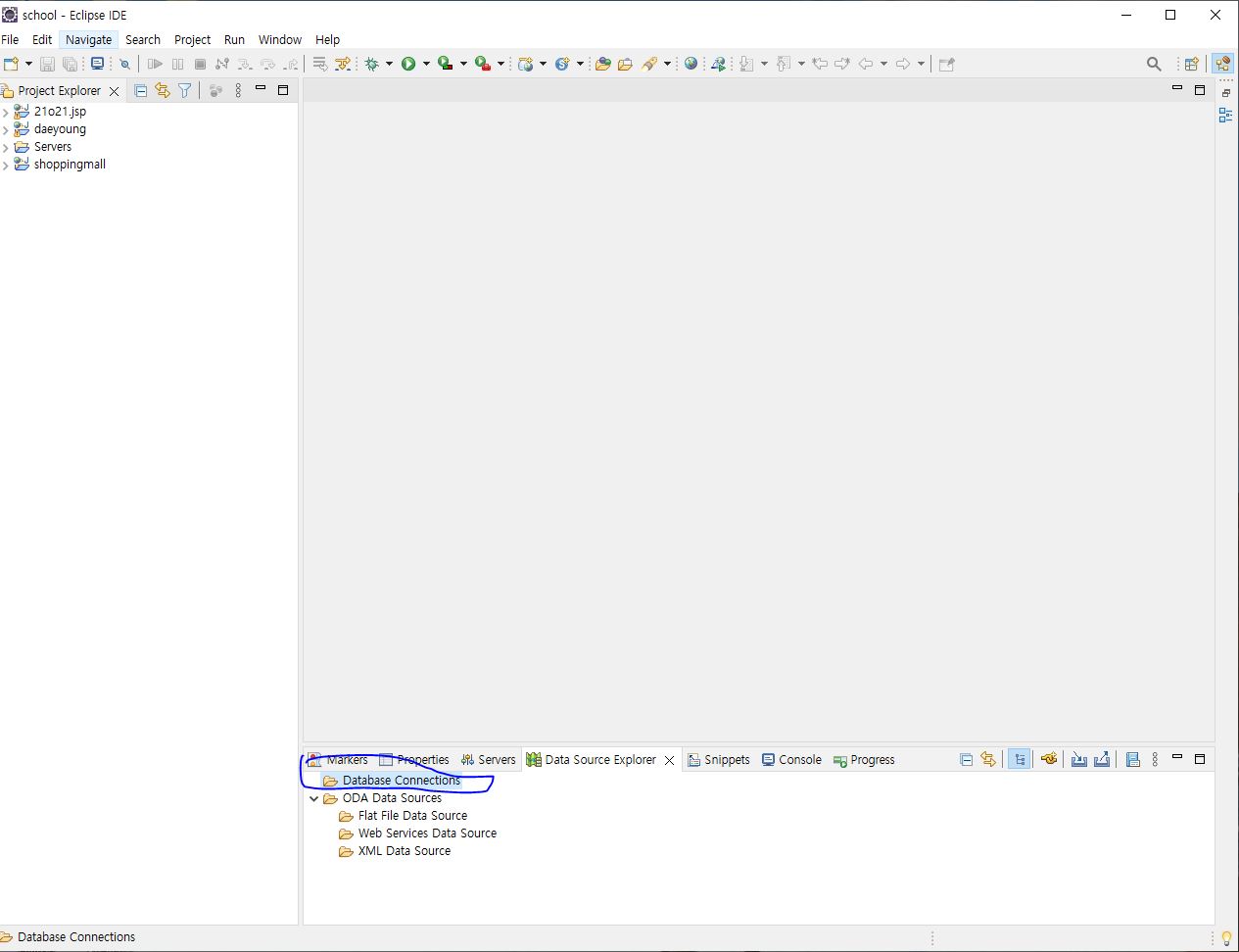Open the internal web browser icon
Viewport: 1239px width, 952px height.
tap(691, 63)
